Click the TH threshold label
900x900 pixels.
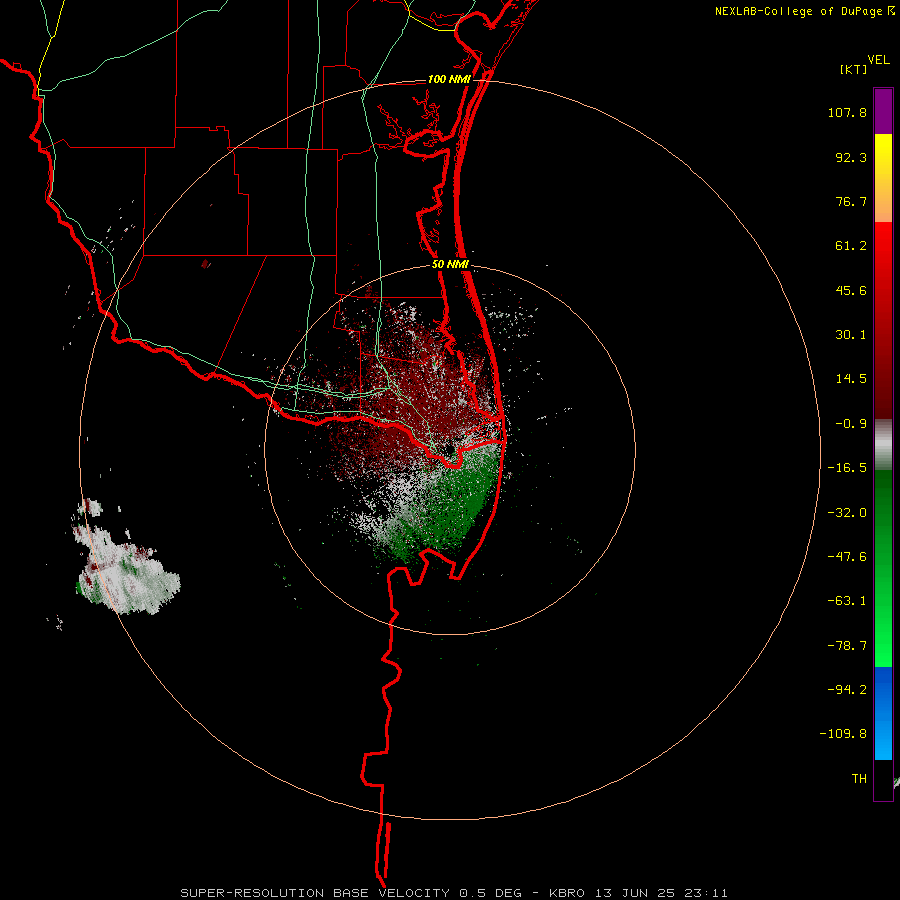(859, 779)
